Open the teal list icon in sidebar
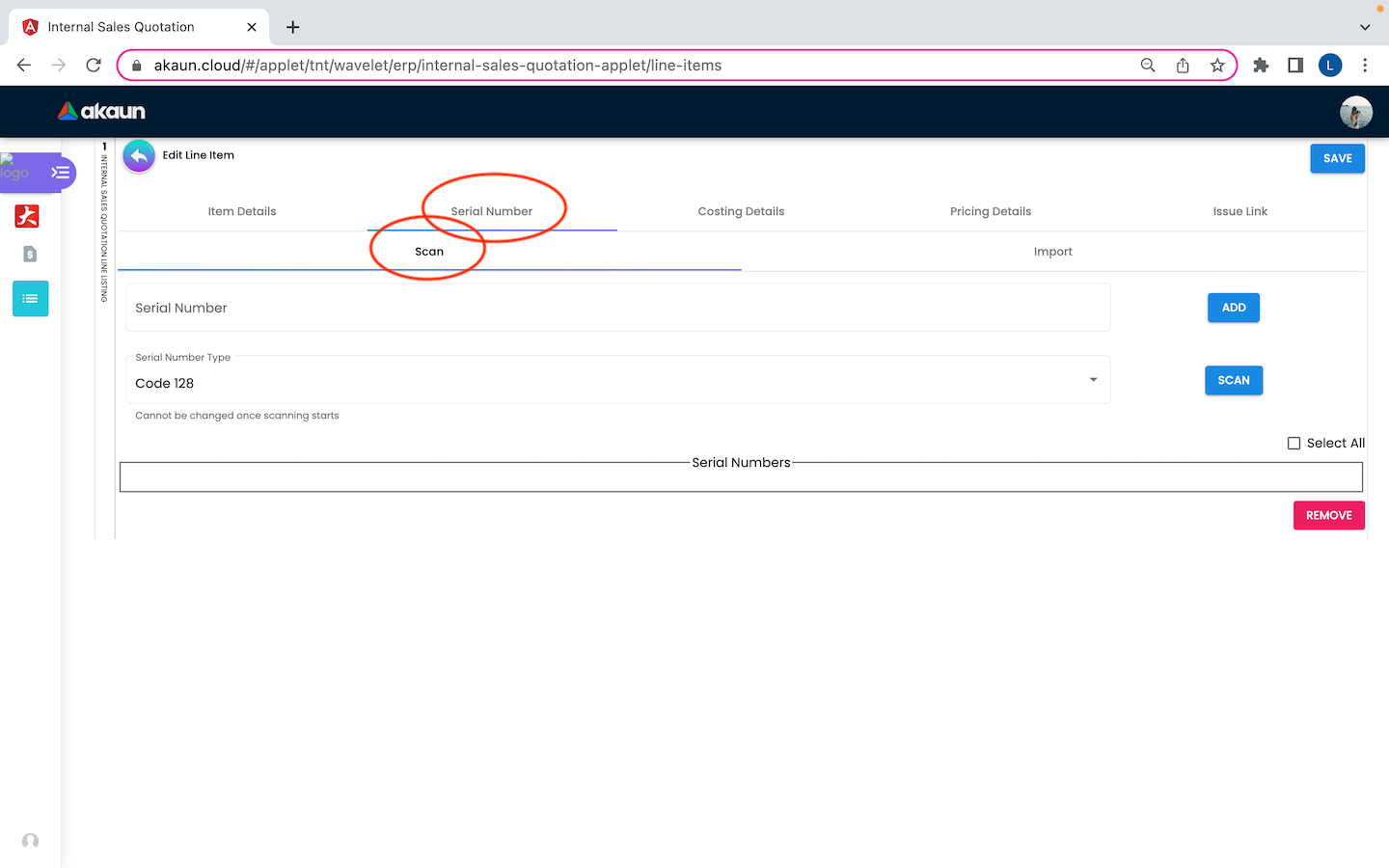The width and height of the screenshot is (1389, 868). coord(30,299)
